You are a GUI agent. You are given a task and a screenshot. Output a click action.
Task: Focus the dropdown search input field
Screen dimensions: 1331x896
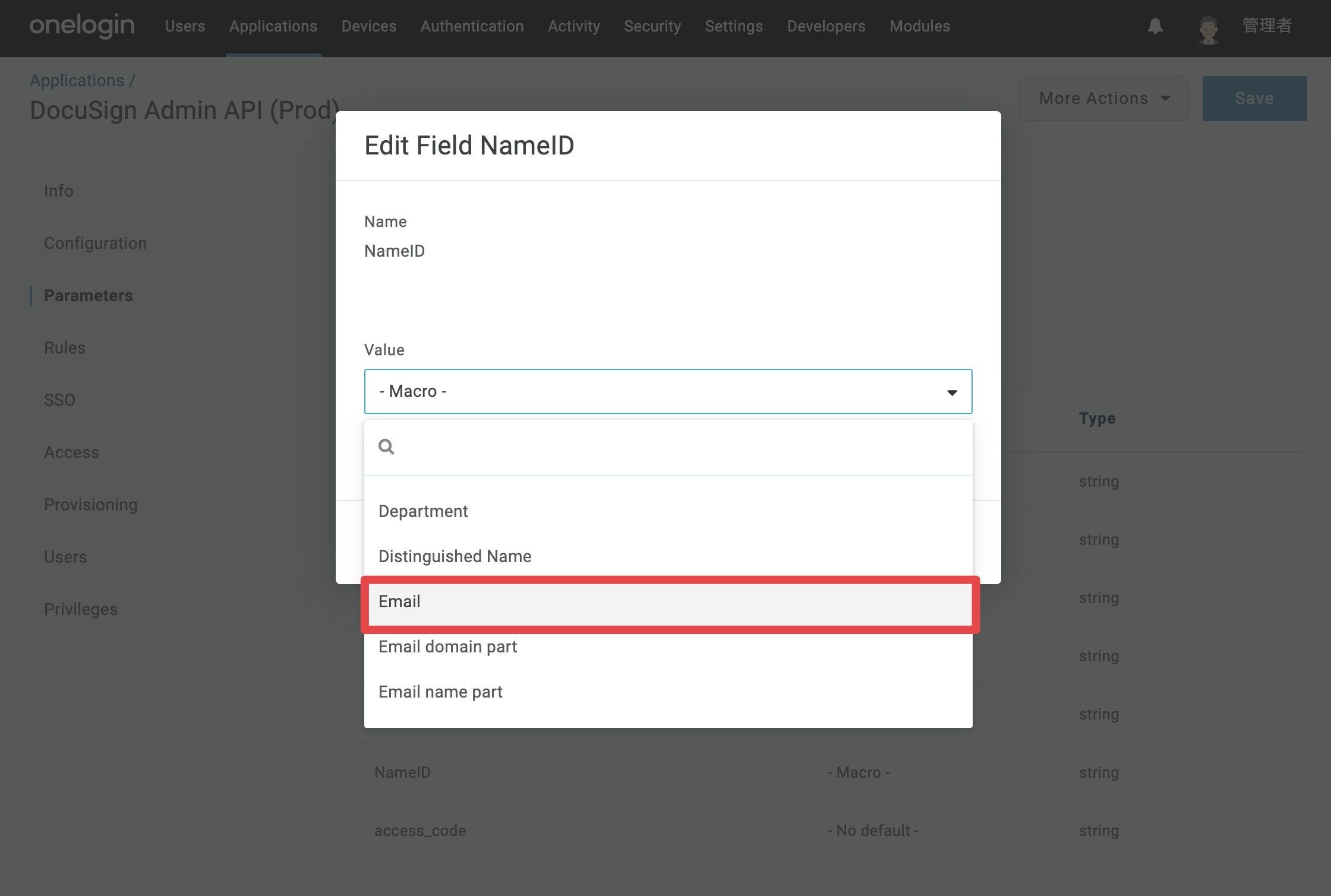pos(668,447)
